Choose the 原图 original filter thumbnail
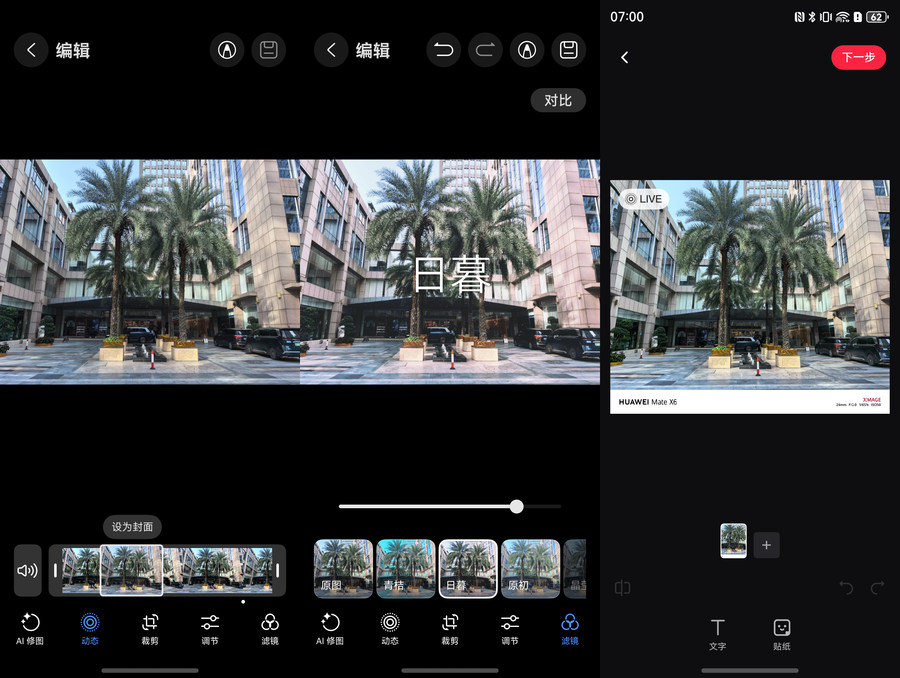900x678 pixels. 343,568
